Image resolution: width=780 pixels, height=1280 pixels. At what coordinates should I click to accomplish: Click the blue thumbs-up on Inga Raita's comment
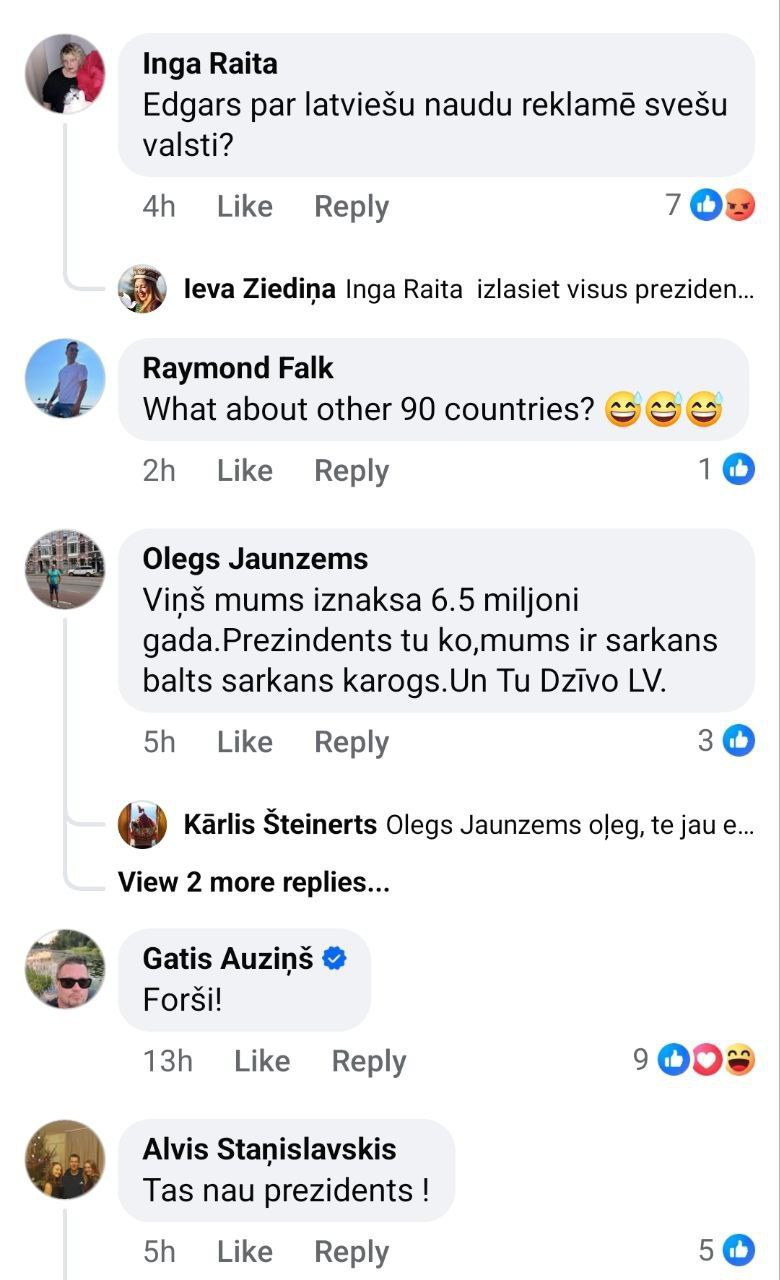(706, 206)
